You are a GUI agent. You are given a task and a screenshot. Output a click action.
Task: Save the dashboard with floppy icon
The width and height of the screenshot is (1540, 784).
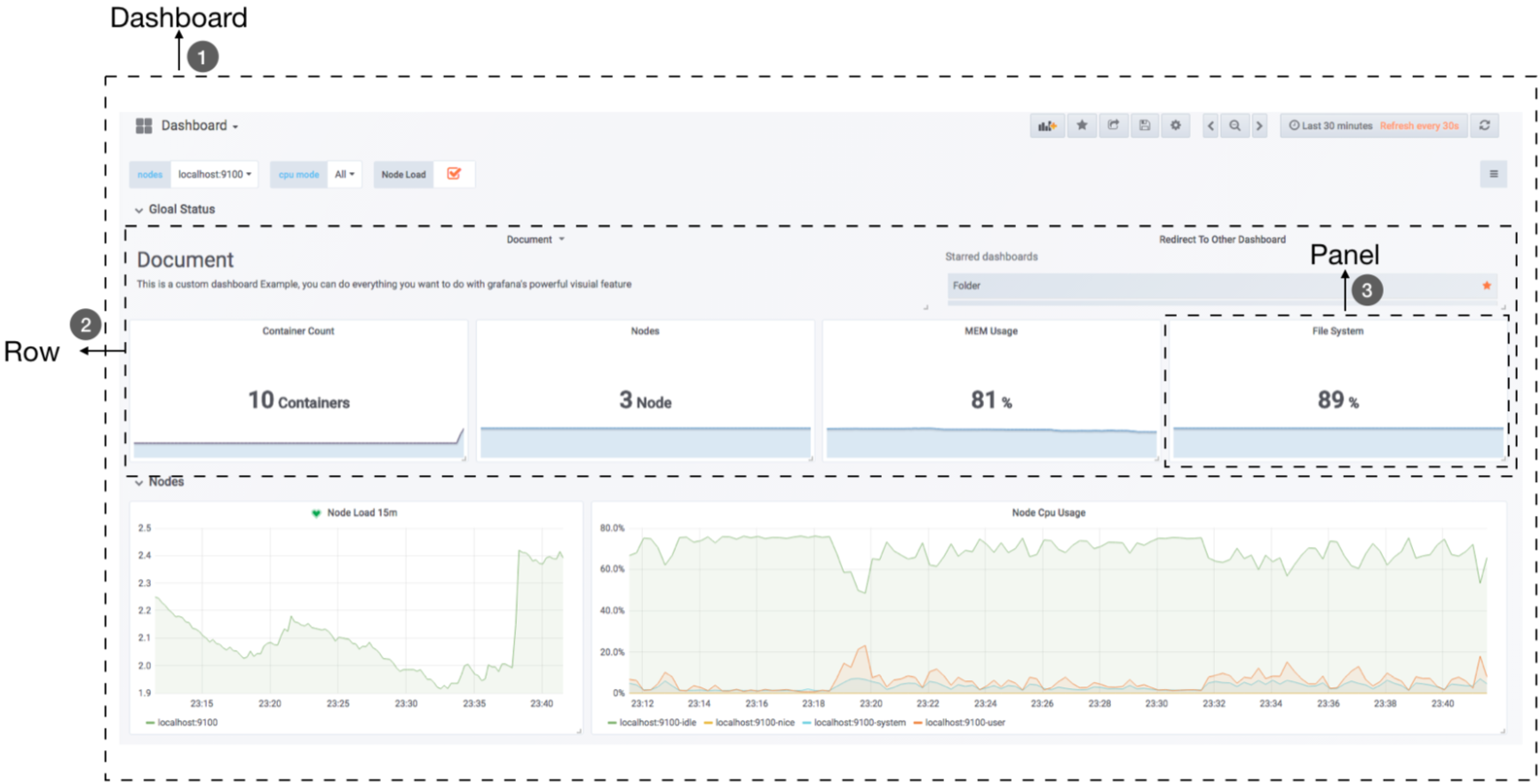tap(1145, 126)
